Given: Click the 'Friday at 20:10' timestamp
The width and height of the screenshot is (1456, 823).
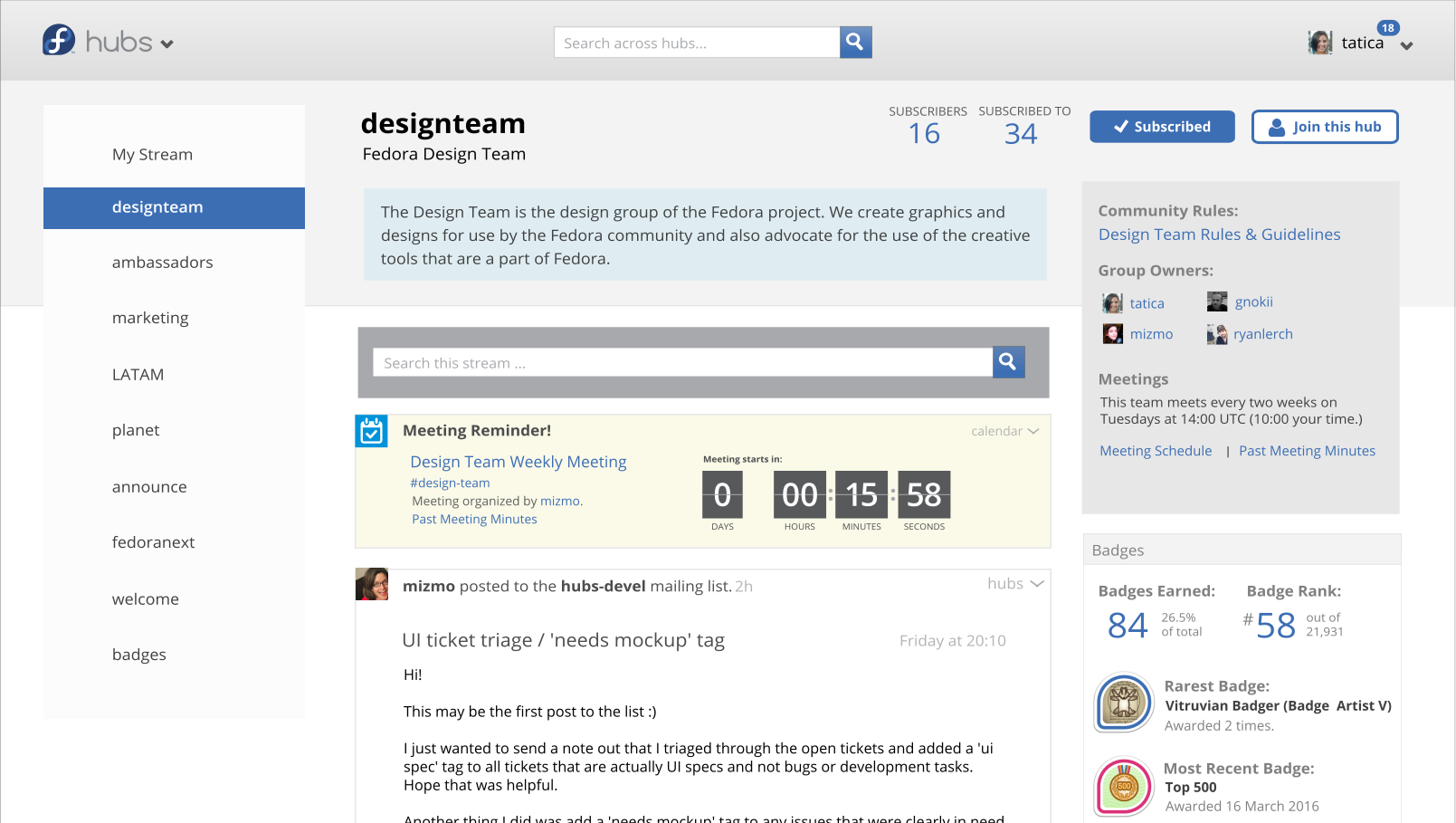Looking at the screenshot, I should point(952,641).
